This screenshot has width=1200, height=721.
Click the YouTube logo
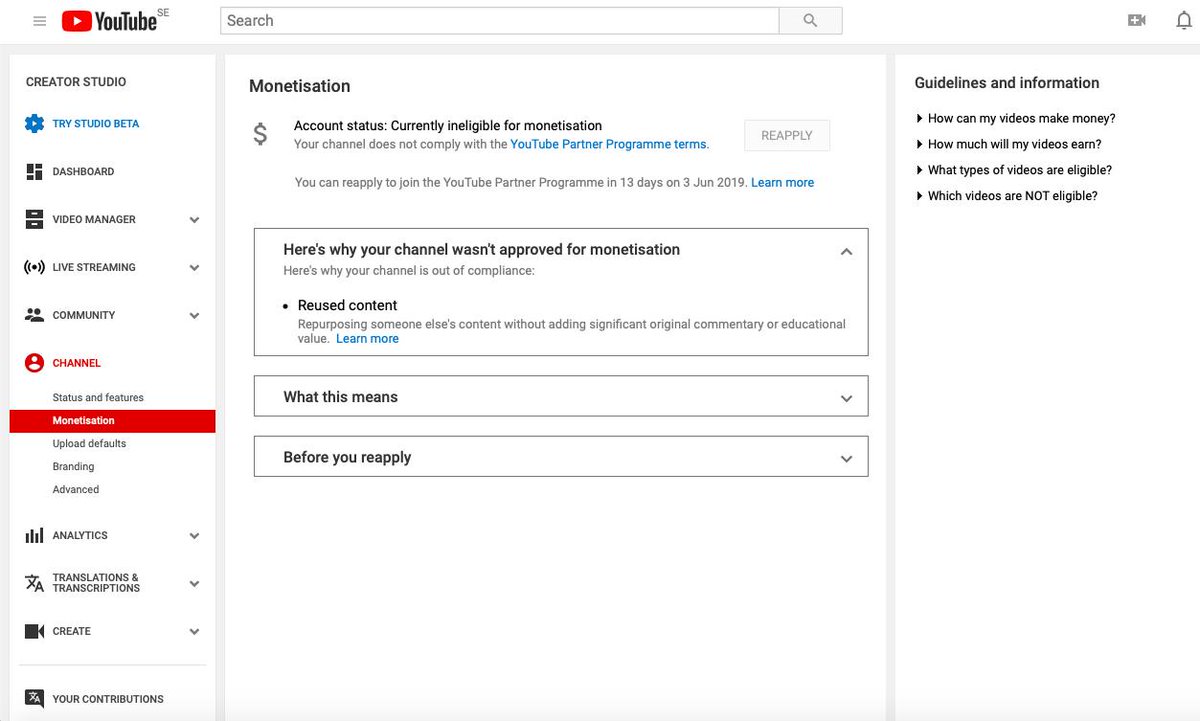[x=110, y=21]
